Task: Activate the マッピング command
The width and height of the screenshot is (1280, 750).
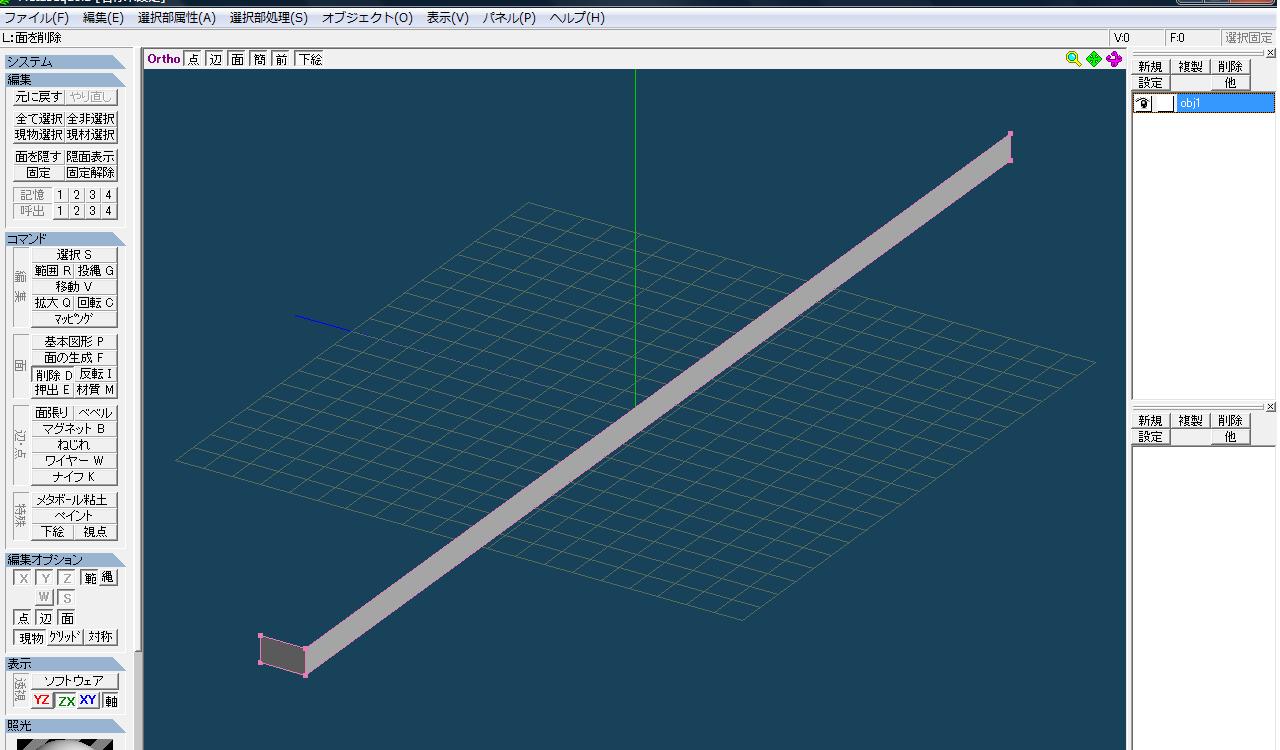Action: click(x=74, y=319)
